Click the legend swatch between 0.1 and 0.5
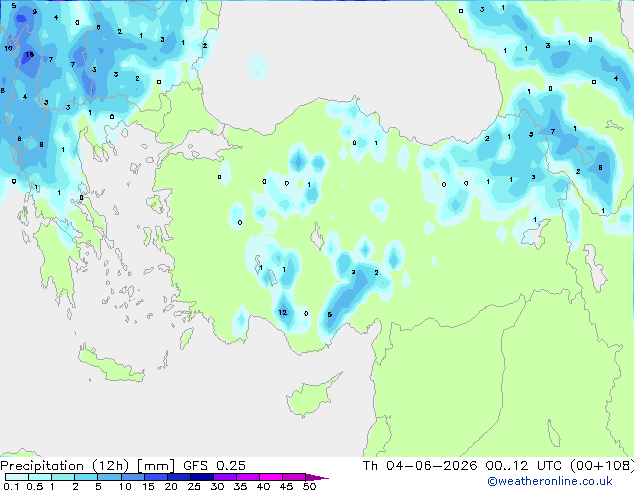634x490 pixels. (x=17, y=477)
